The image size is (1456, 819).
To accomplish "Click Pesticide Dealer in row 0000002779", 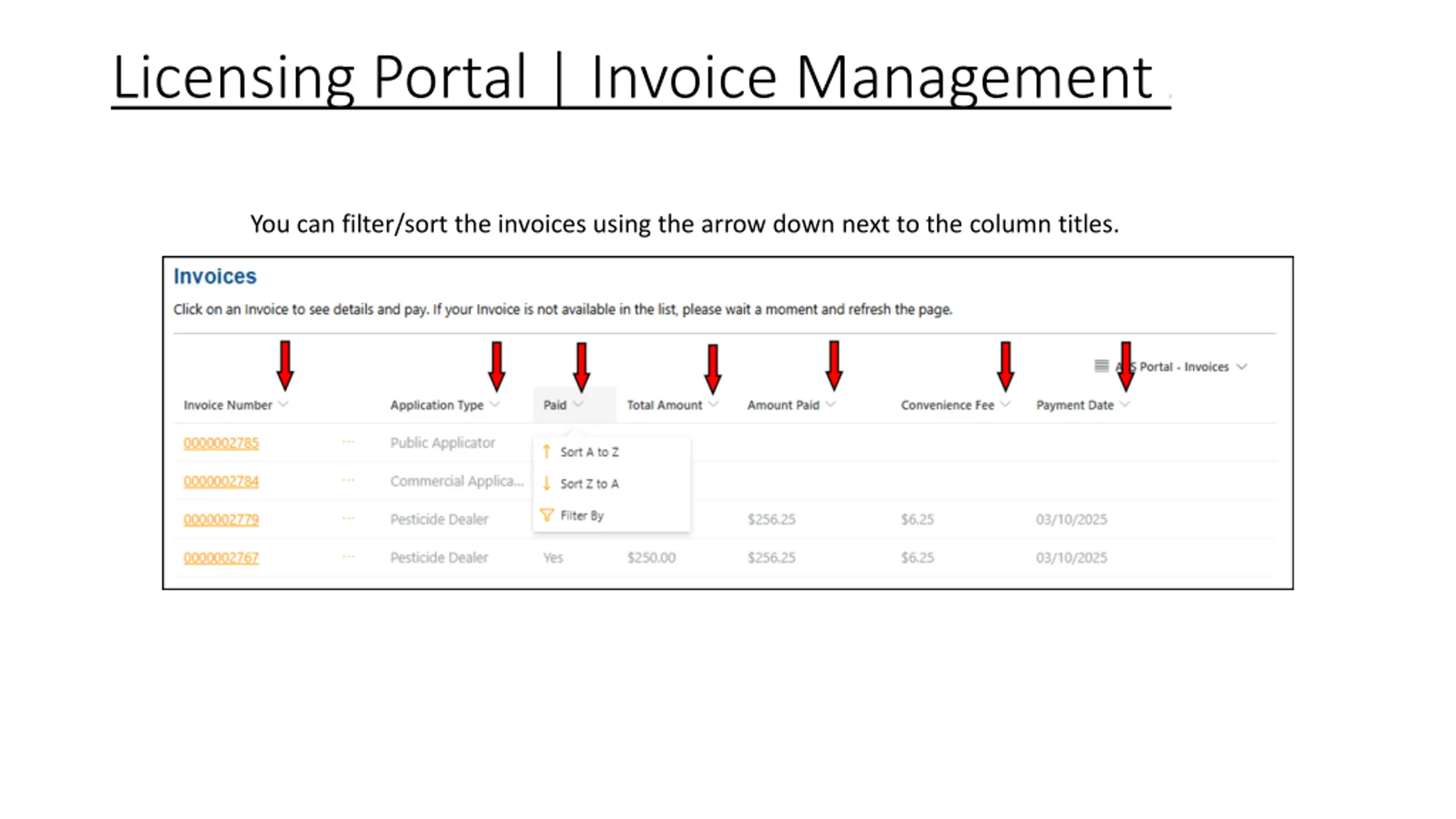I will click(x=439, y=519).
